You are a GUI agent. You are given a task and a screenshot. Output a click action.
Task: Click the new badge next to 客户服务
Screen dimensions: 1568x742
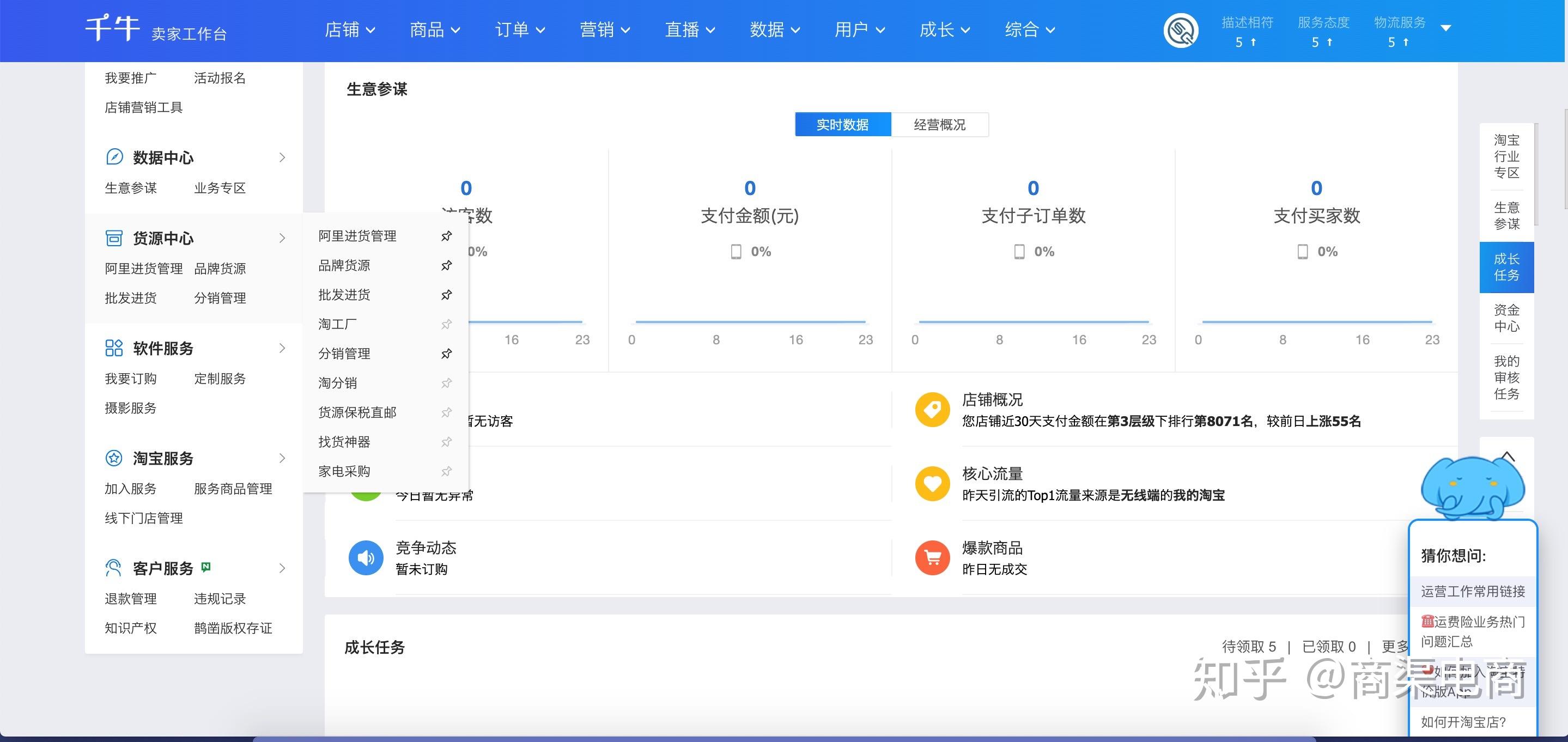point(206,567)
